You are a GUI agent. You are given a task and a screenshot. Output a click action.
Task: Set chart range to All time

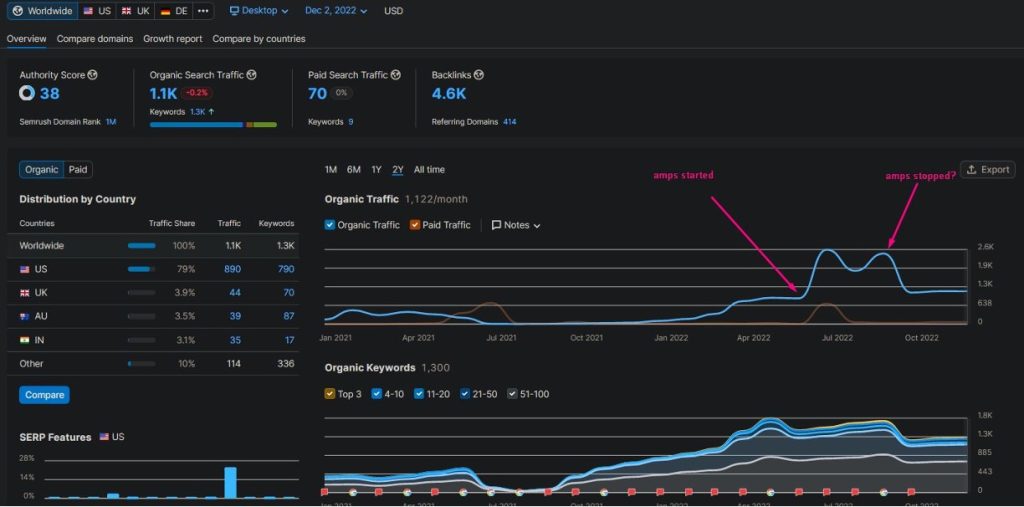[429, 170]
